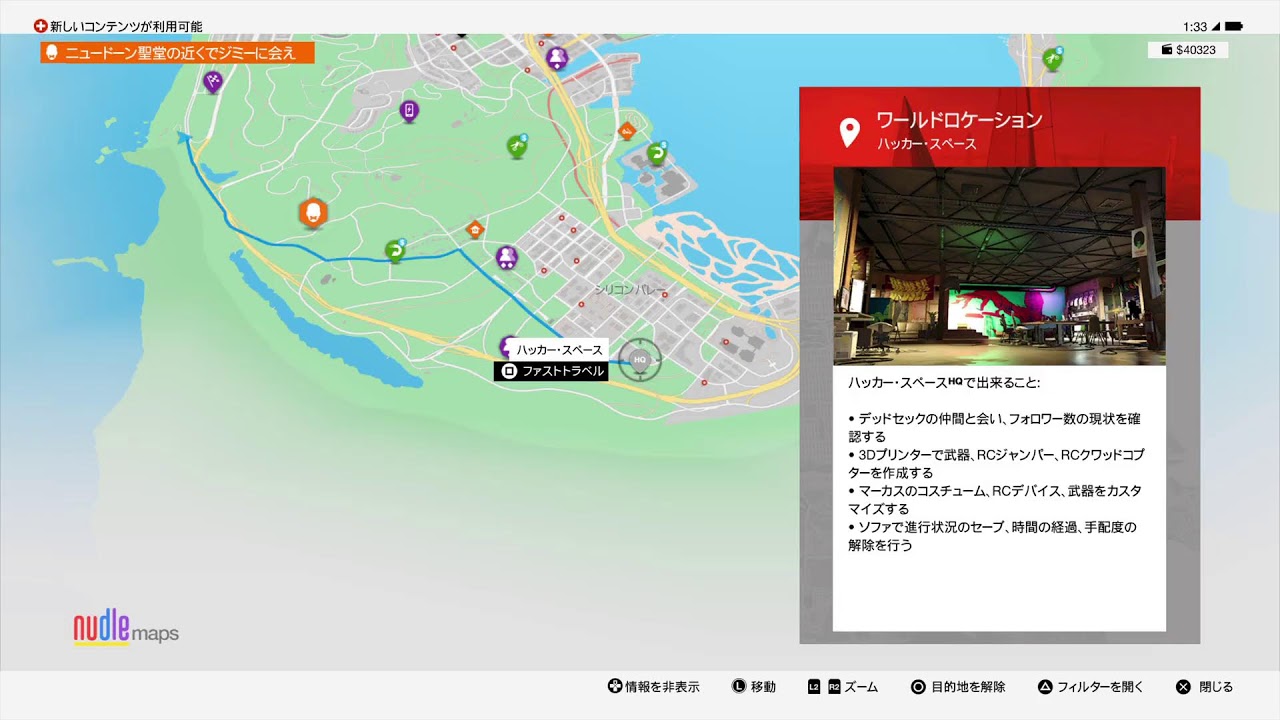Click the green marker near the harbor island
This screenshot has height=720, width=1280.
656,153
